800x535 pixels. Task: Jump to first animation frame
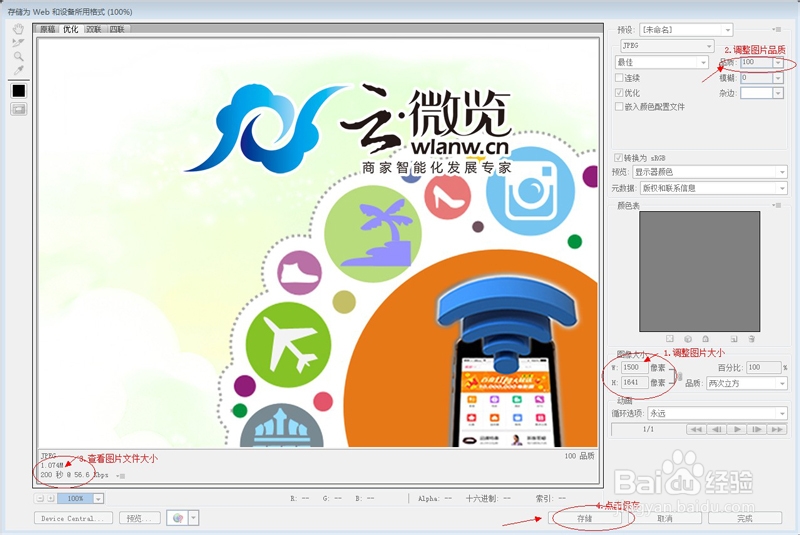coord(696,429)
